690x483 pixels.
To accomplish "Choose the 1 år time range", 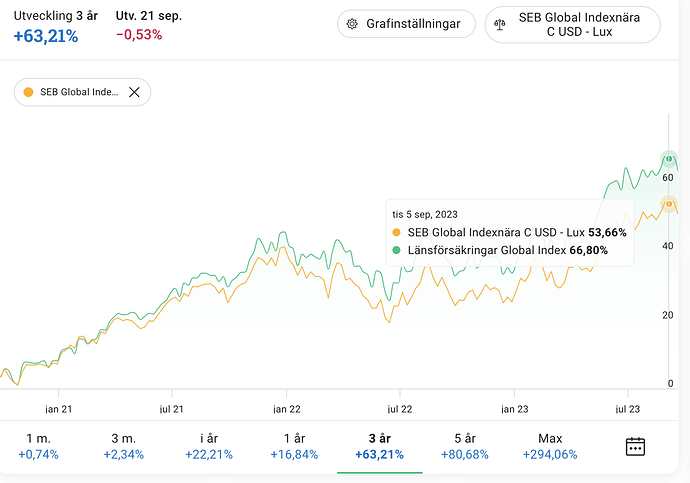I will click(x=294, y=446).
